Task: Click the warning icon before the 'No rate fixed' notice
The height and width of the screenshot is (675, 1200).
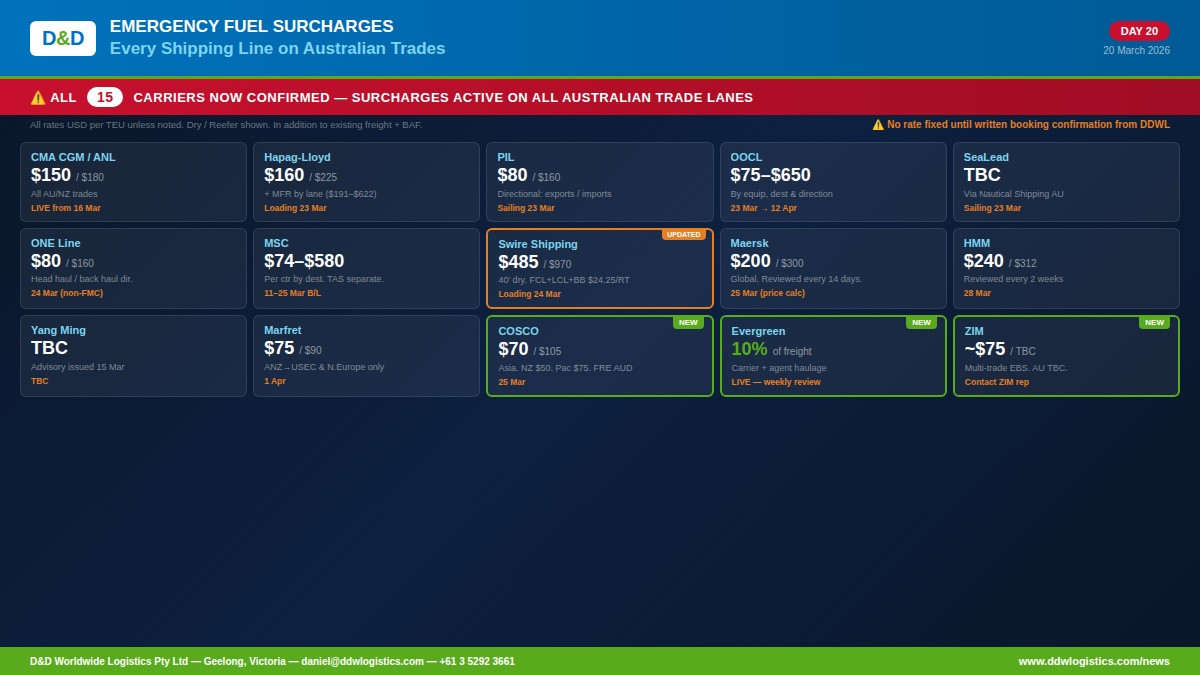Action: 878,125
